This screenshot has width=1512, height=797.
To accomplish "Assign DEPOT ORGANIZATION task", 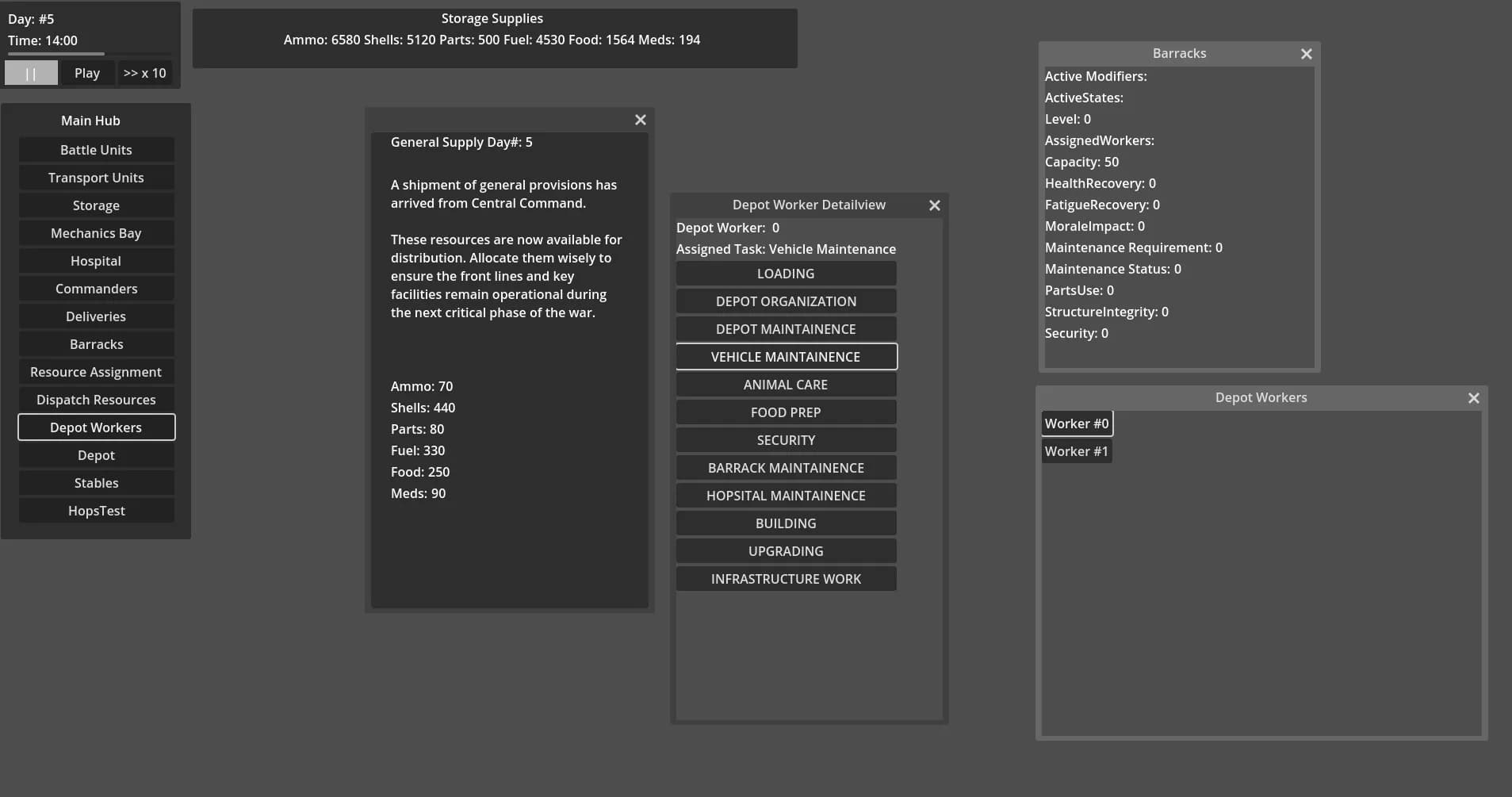I will click(786, 301).
